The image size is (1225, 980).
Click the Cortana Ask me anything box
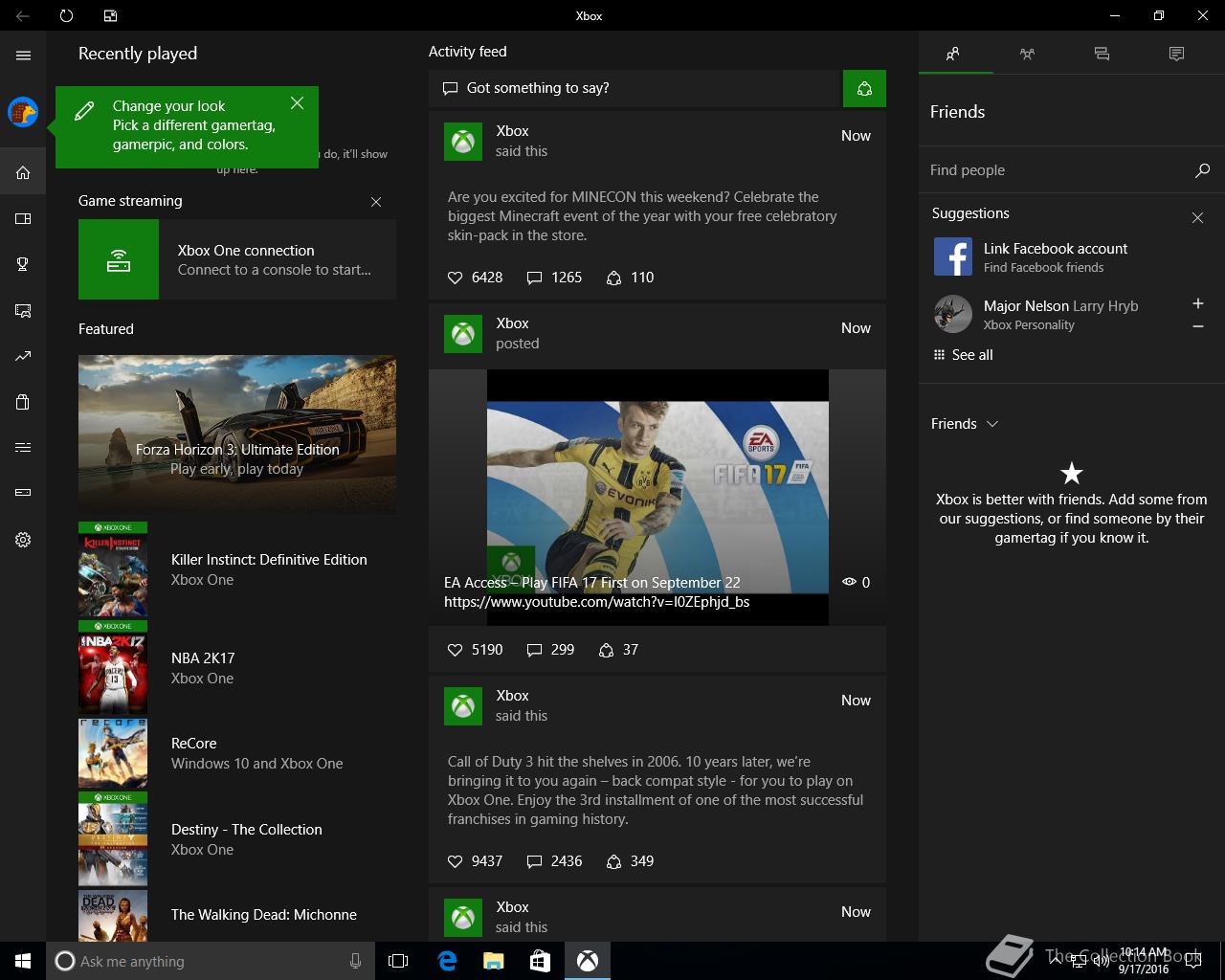coord(210,961)
